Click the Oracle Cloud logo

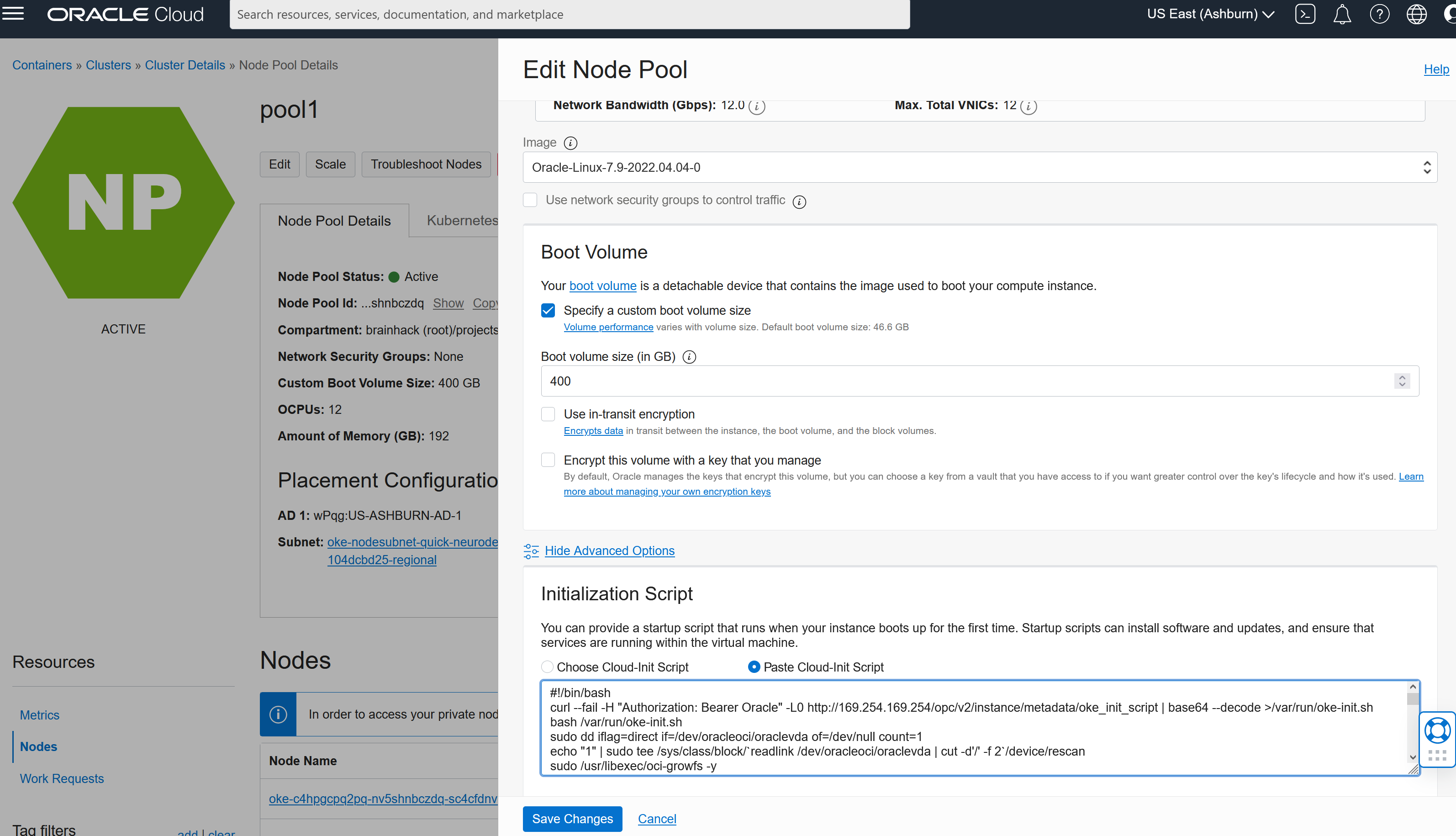(125, 14)
